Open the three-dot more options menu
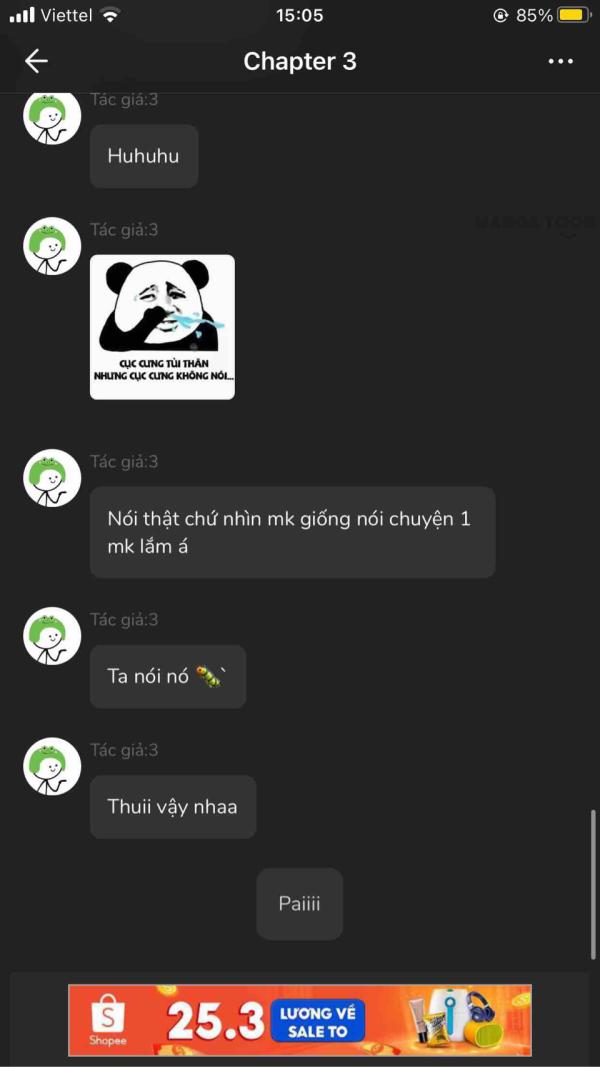Screen dimensions: 600x1067 [x=561, y=61]
